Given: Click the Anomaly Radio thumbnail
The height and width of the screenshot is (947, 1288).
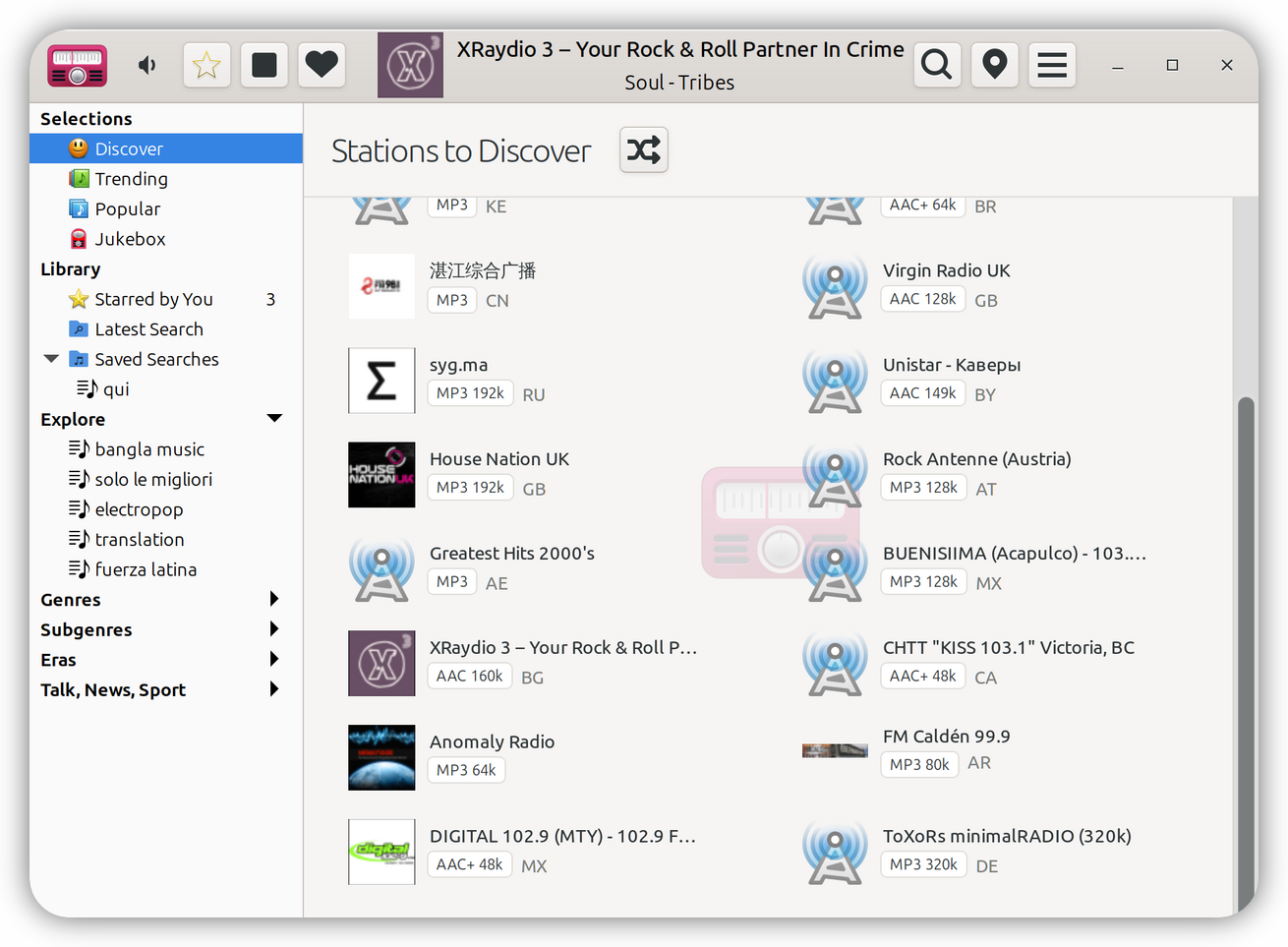Looking at the screenshot, I should 381,757.
